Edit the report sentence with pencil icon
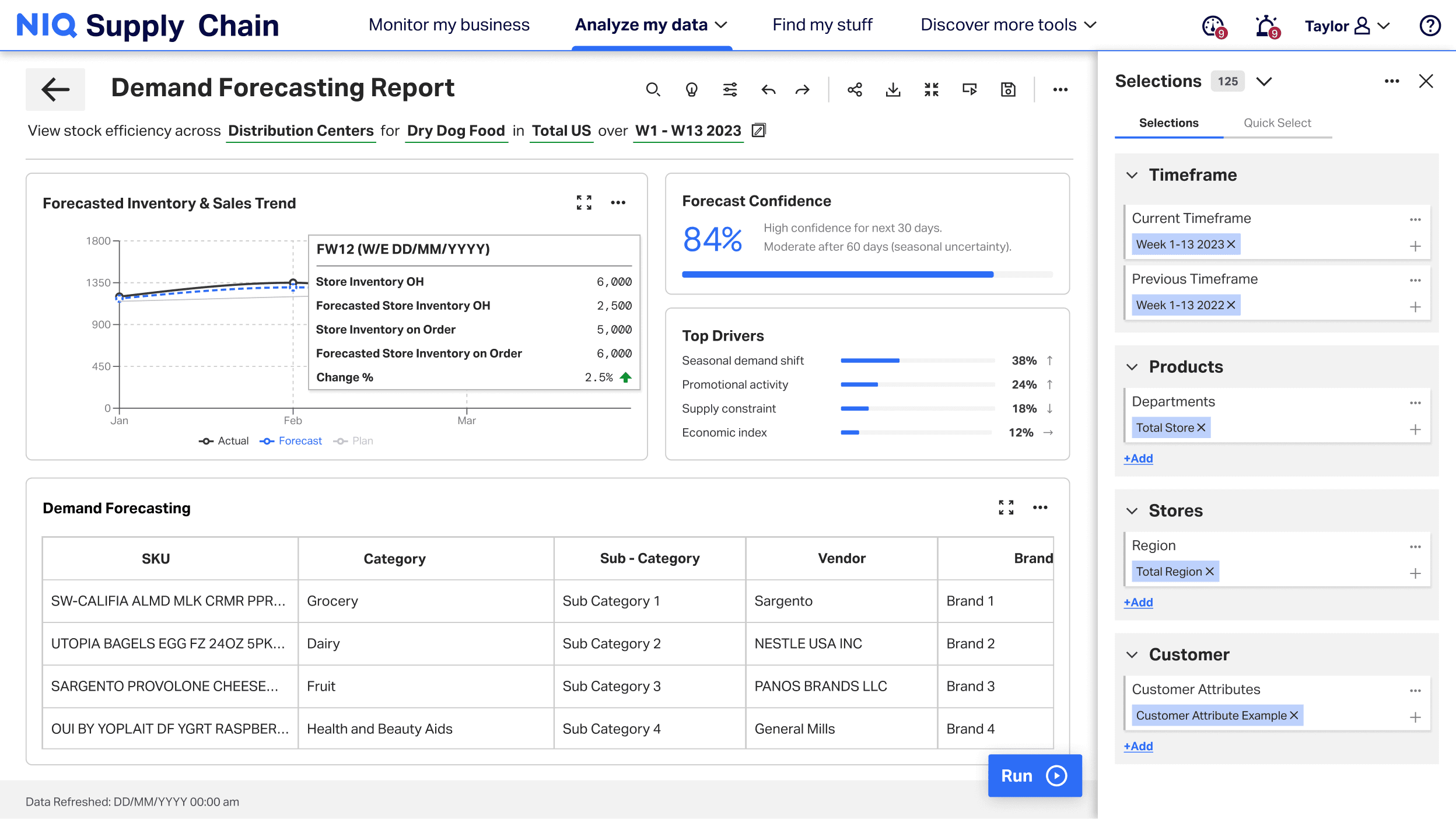 pos(758,130)
